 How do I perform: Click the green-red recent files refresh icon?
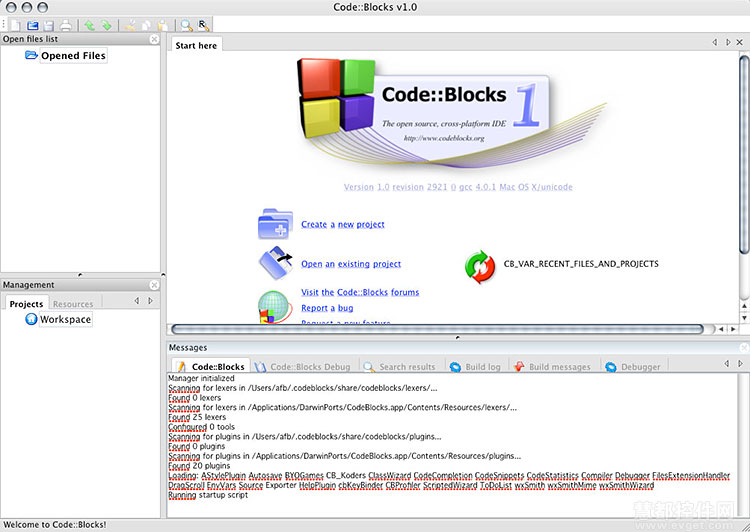click(x=480, y=267)
